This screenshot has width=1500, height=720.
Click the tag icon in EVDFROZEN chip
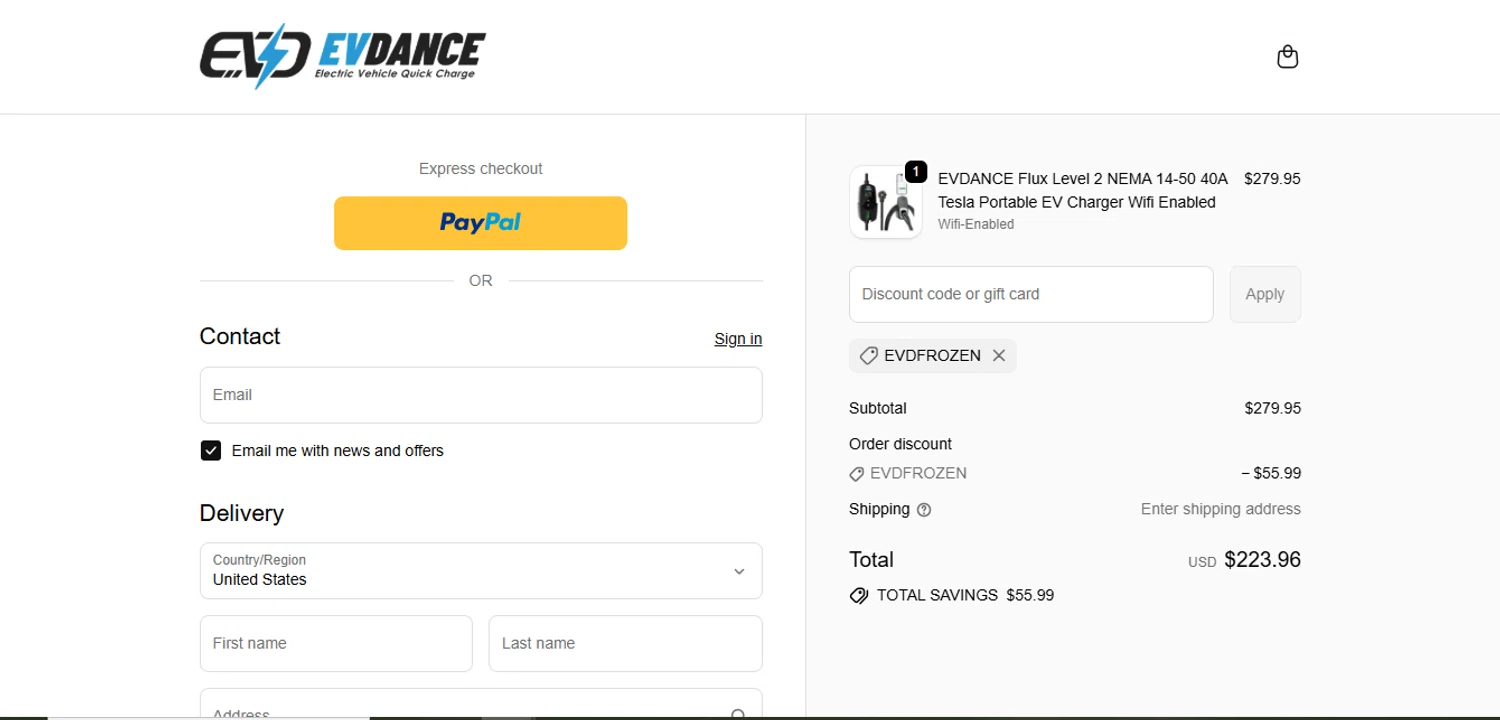point(868,356)
